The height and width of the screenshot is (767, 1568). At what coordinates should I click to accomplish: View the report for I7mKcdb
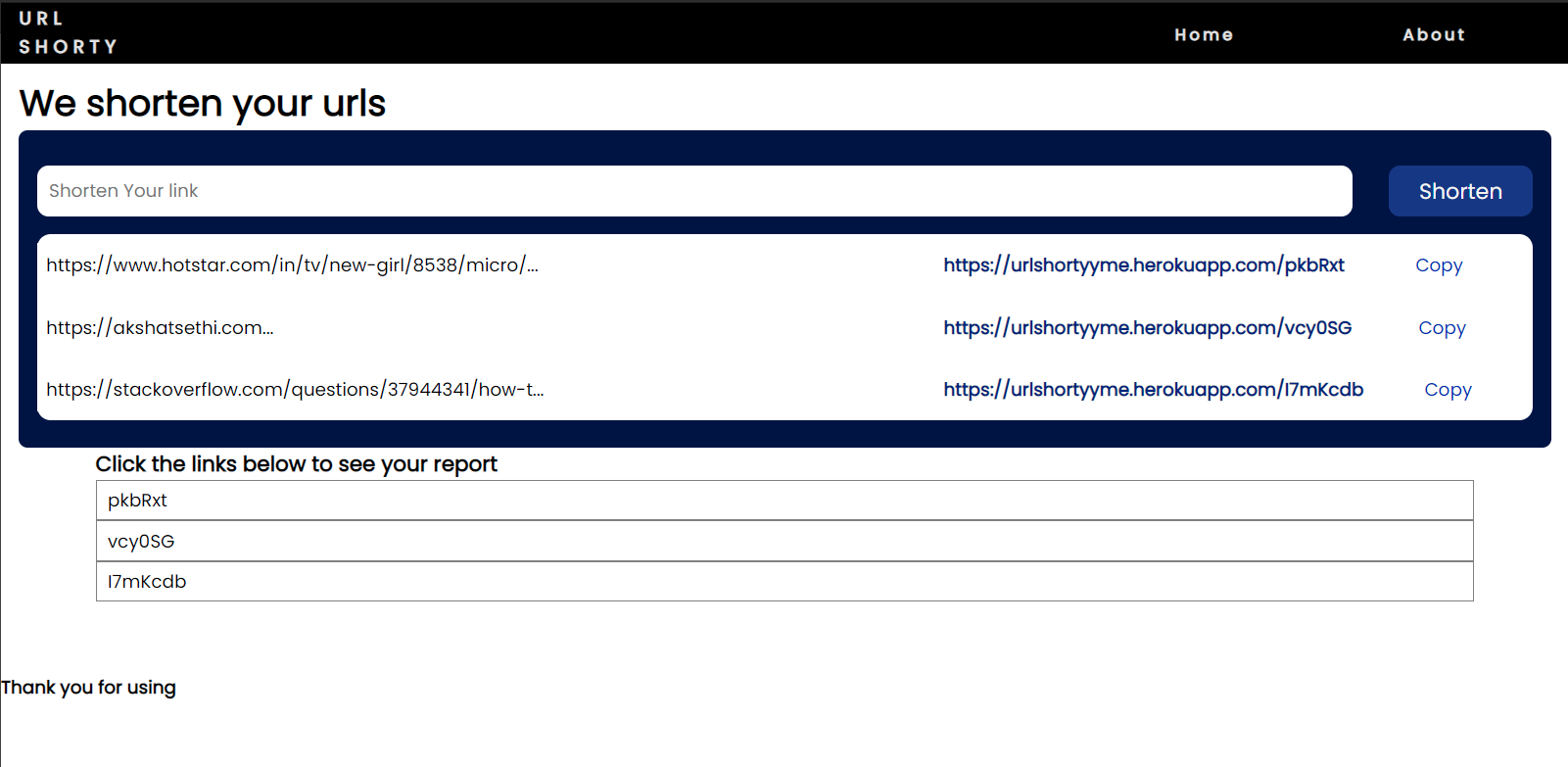coord(784,582)
